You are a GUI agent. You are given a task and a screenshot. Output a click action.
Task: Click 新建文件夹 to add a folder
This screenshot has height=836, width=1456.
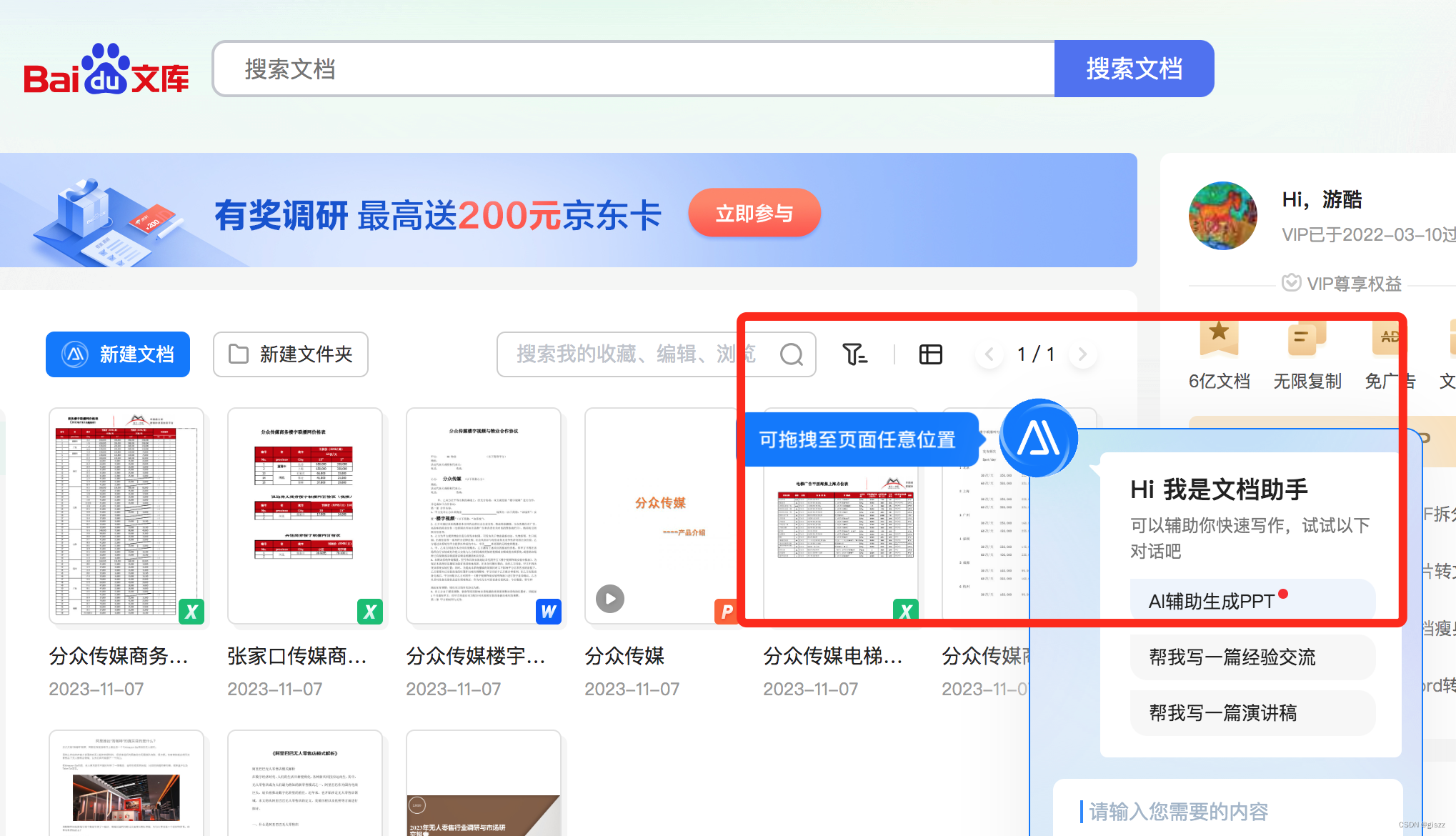tap(291, 354)
